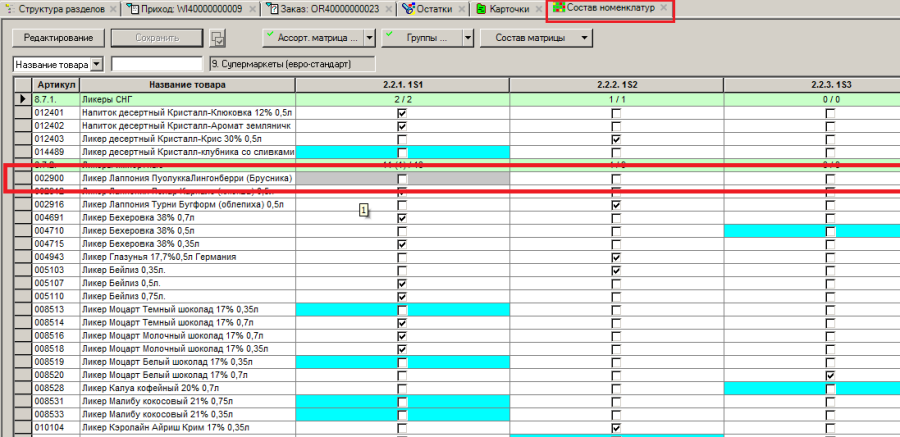Click the checklist icon button beside Сохранить
This screenshot has width=900, height=437.
coord(218,38)
